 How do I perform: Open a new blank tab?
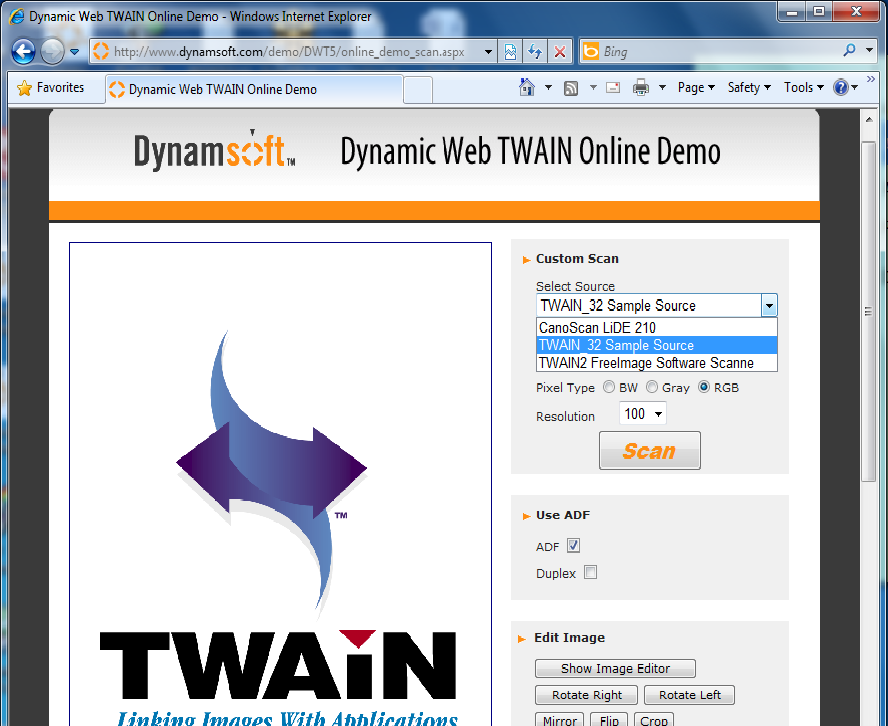click(x=418, y=89)
